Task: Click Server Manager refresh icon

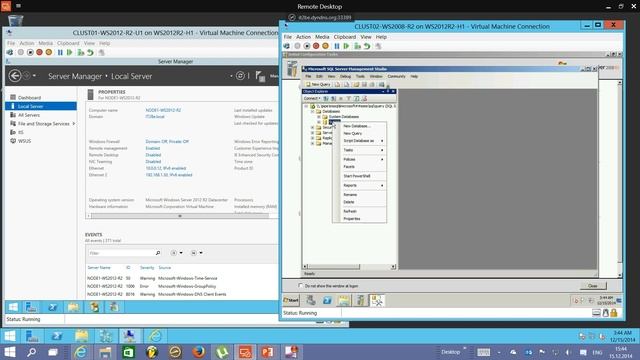Action: [240, 76]
